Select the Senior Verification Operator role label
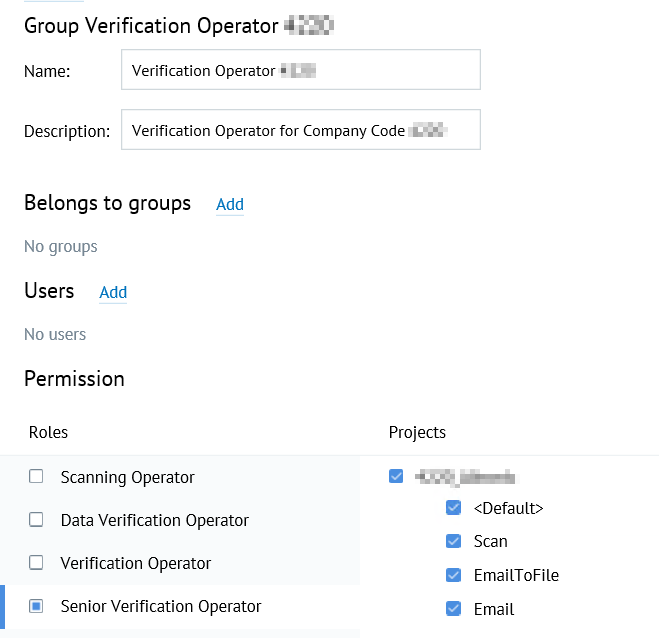The width and height of the screenshot is (659, 638). coord(161,606)
